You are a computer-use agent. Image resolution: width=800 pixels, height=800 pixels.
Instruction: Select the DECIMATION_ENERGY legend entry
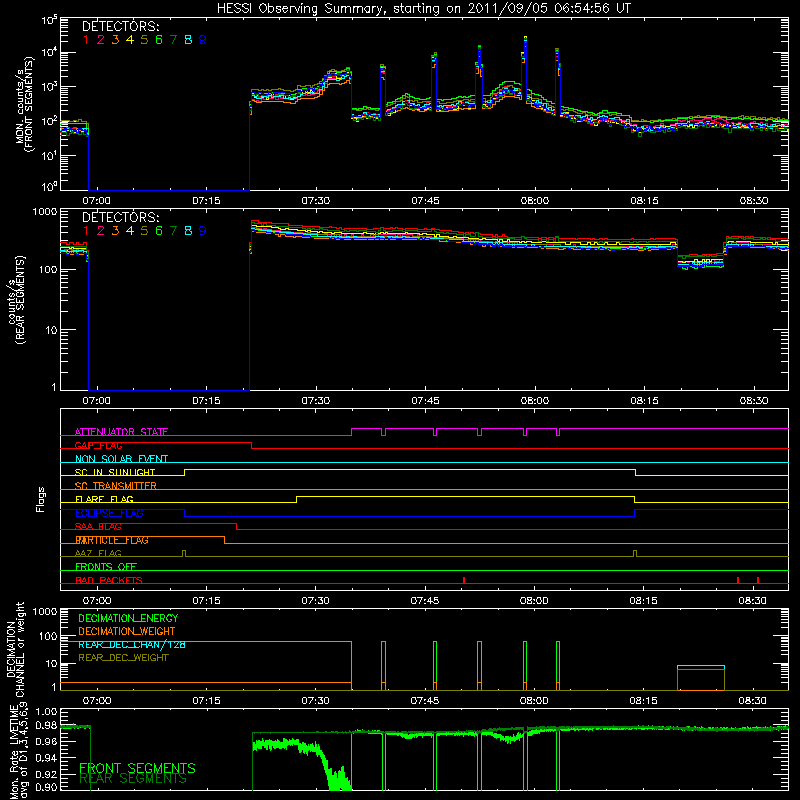[x=128, y=618]
